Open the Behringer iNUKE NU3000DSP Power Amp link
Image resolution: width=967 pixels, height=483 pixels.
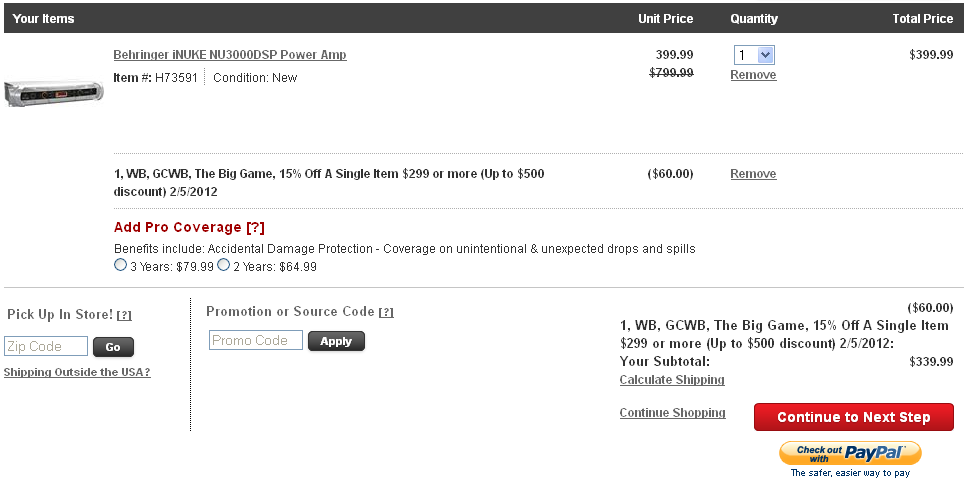coord(230,55)
